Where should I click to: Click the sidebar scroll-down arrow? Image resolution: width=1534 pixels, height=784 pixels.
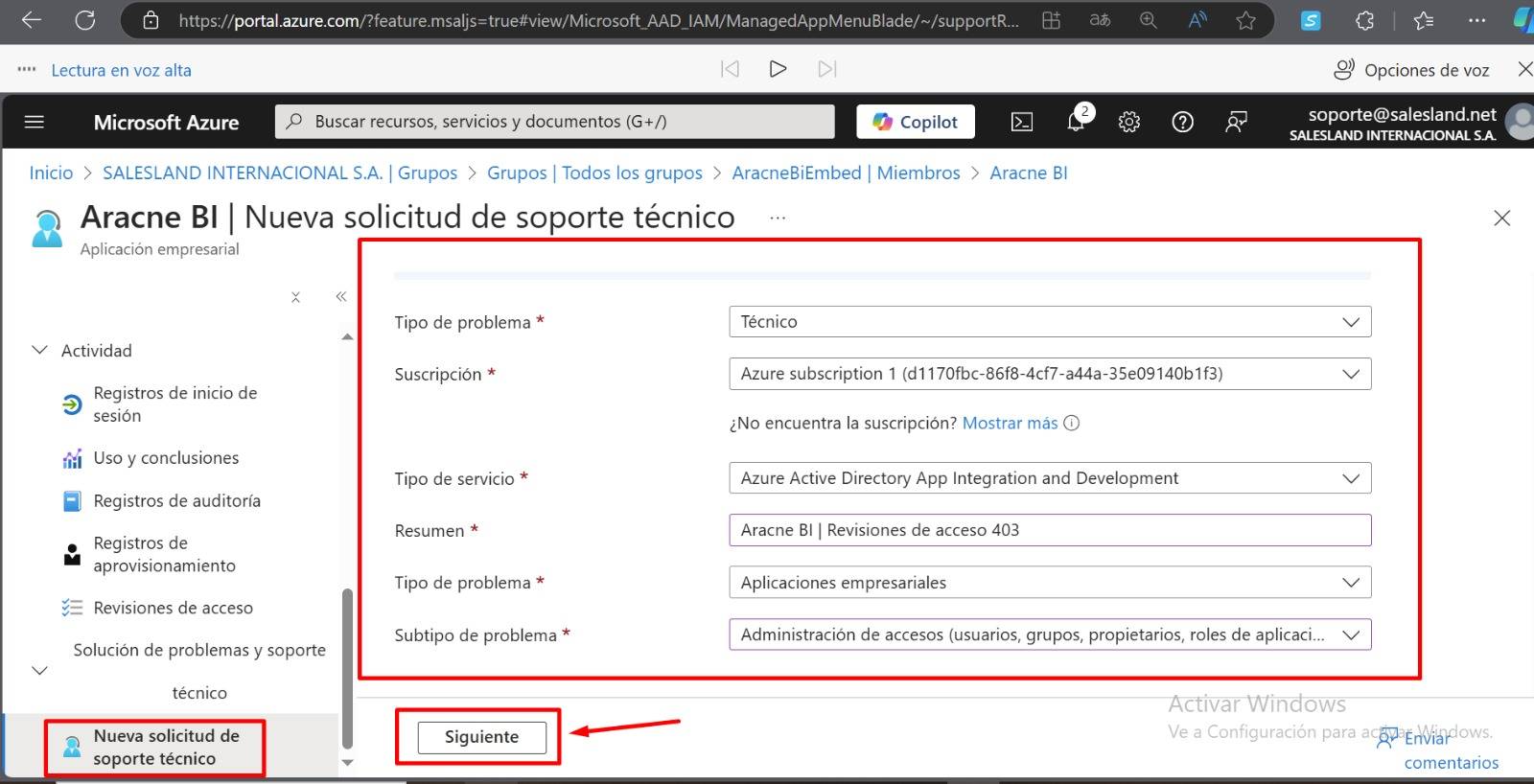point(347,763)
